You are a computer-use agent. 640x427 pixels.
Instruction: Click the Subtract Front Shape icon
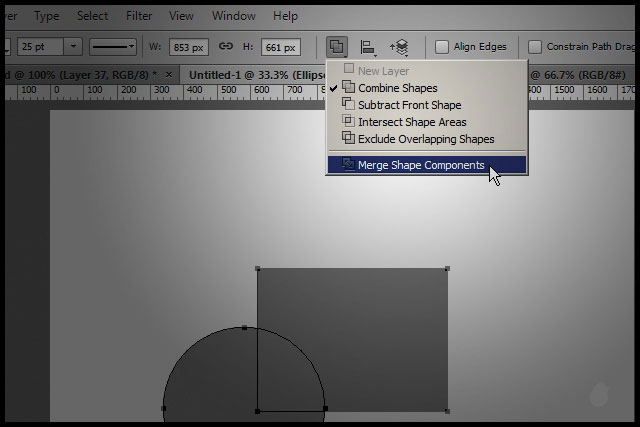point(348,105)
